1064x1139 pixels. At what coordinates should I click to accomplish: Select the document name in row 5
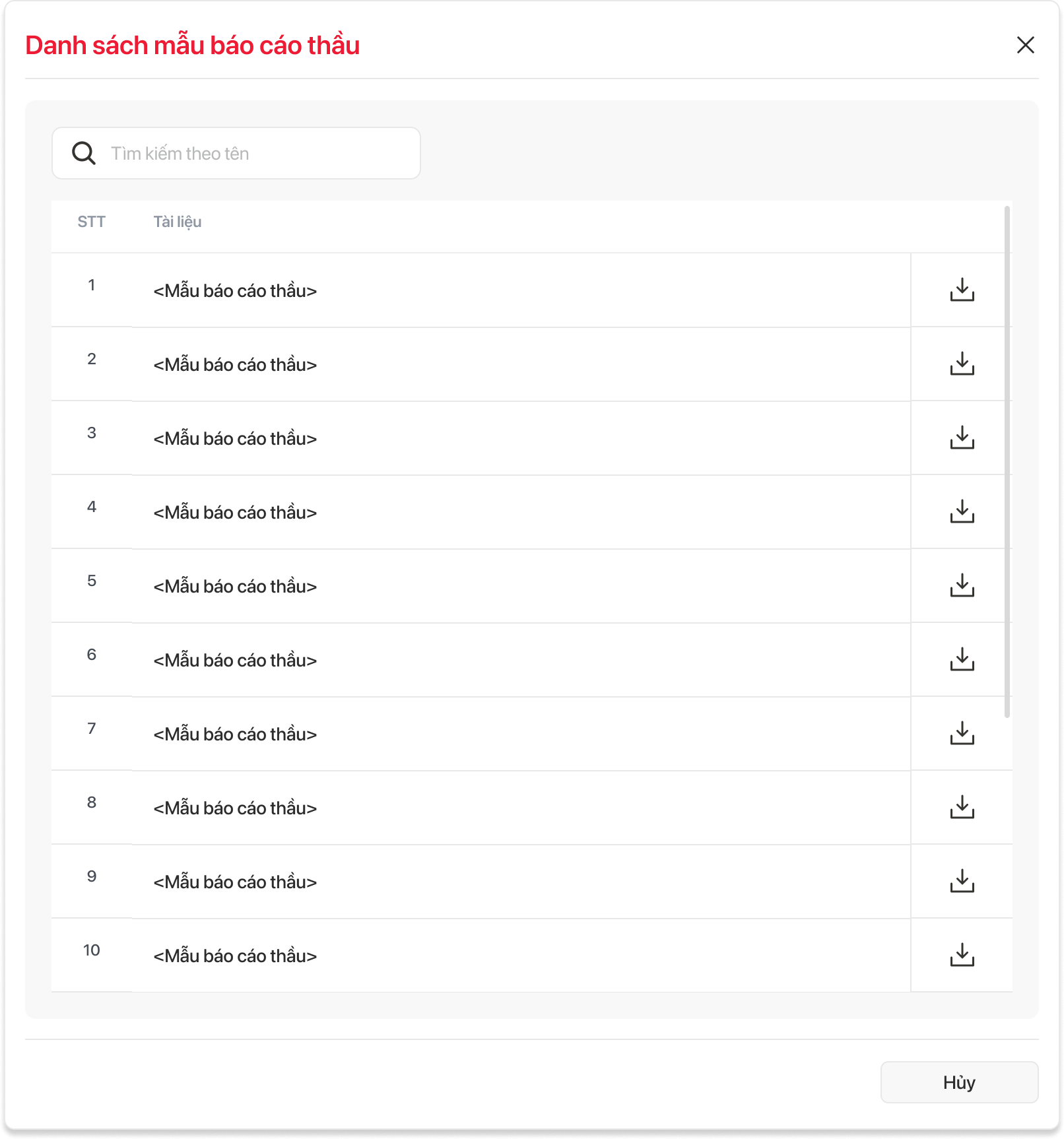coord(235,587)
